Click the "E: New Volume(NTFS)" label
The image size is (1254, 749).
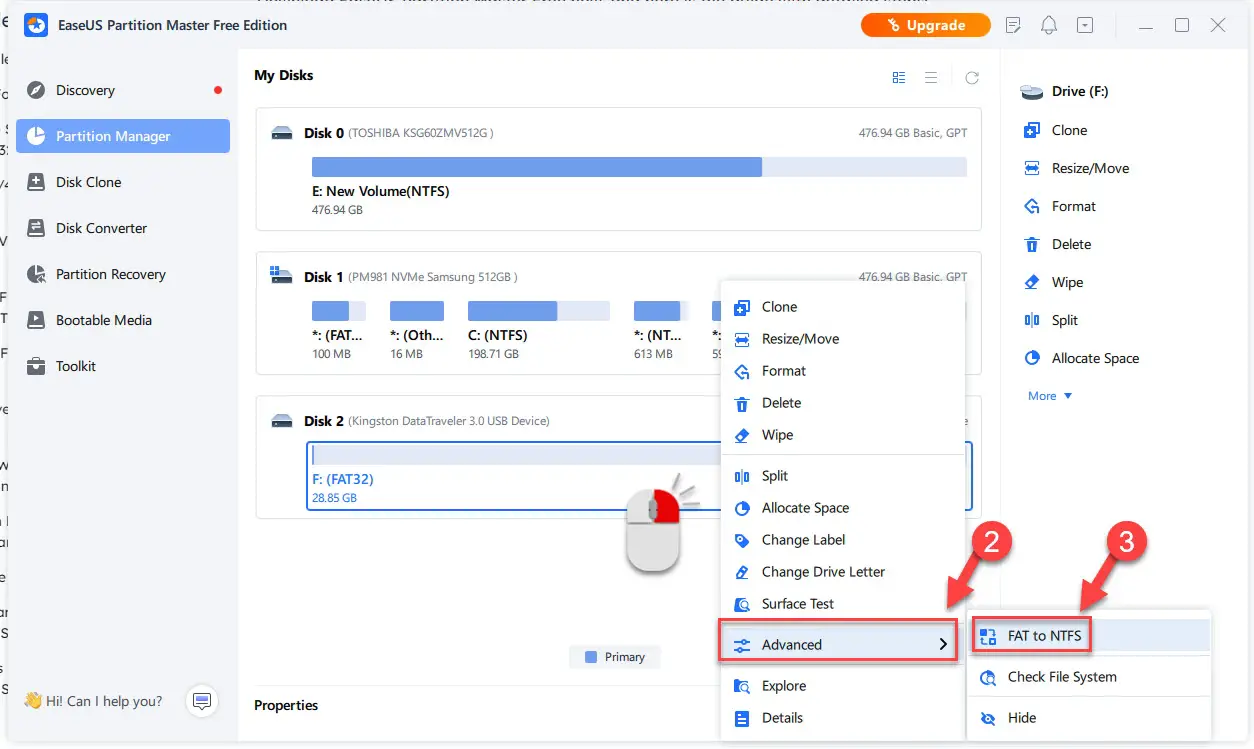[x=381, y=191]
